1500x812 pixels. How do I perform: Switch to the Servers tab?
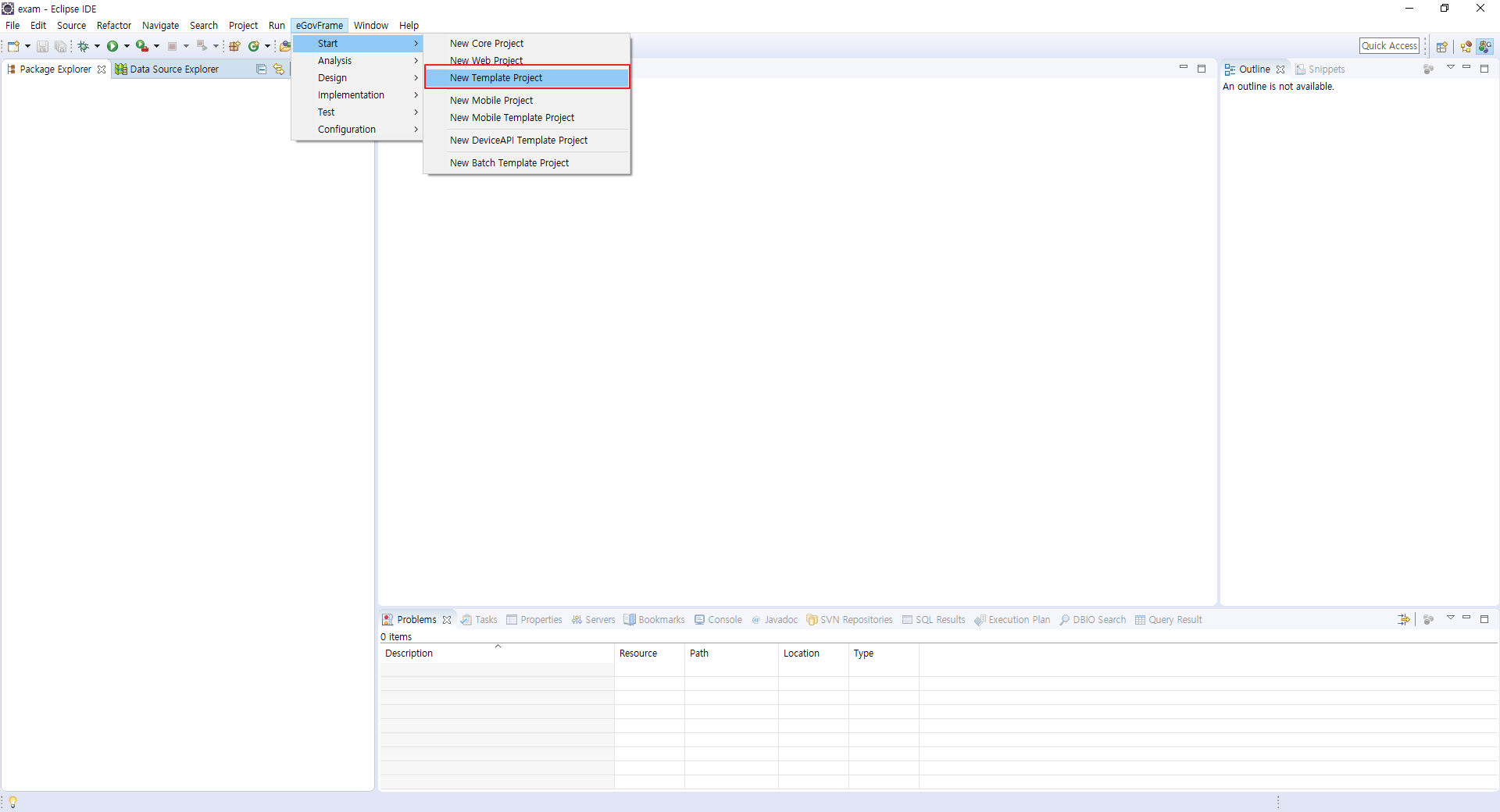click(x=593, y=620)
